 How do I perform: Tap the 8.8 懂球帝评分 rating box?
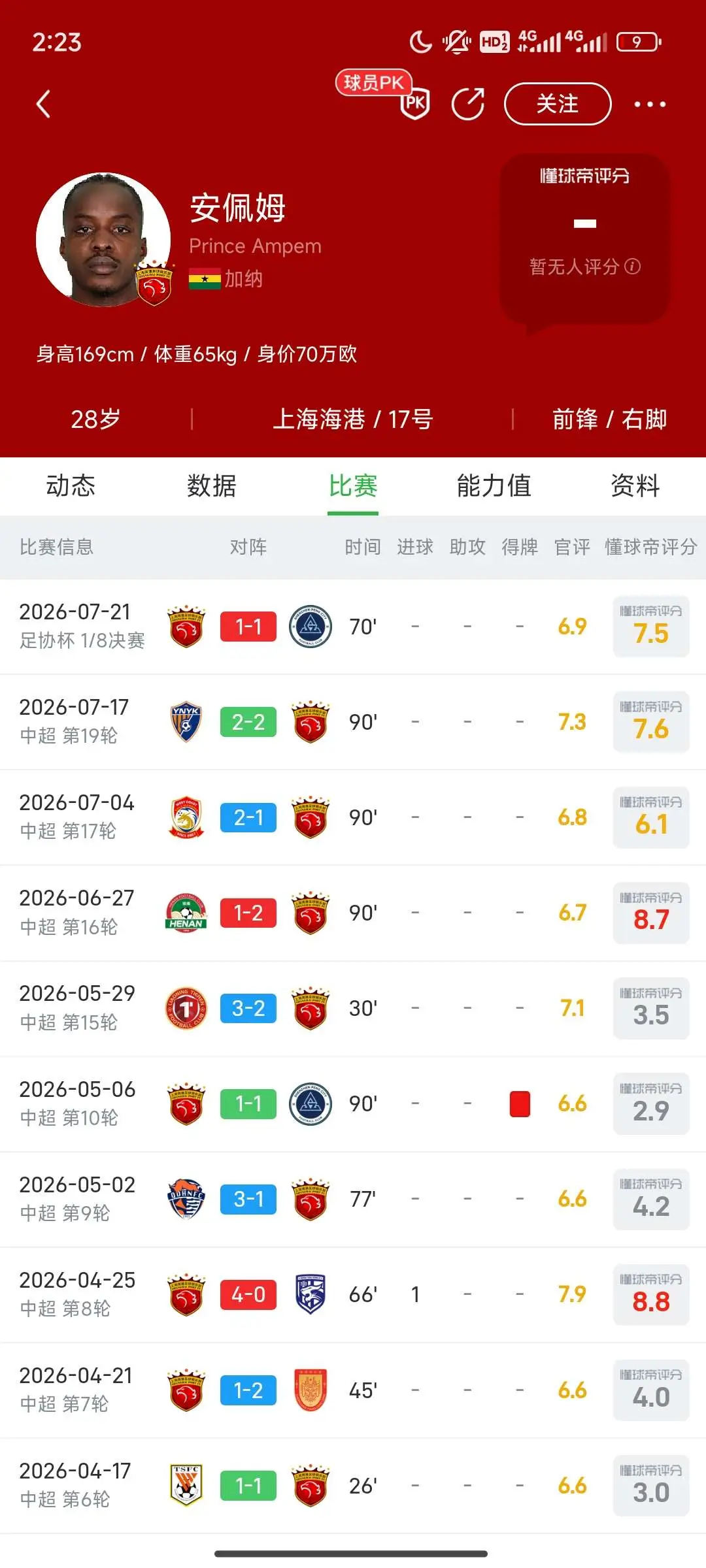click(x=651, y=1294)
